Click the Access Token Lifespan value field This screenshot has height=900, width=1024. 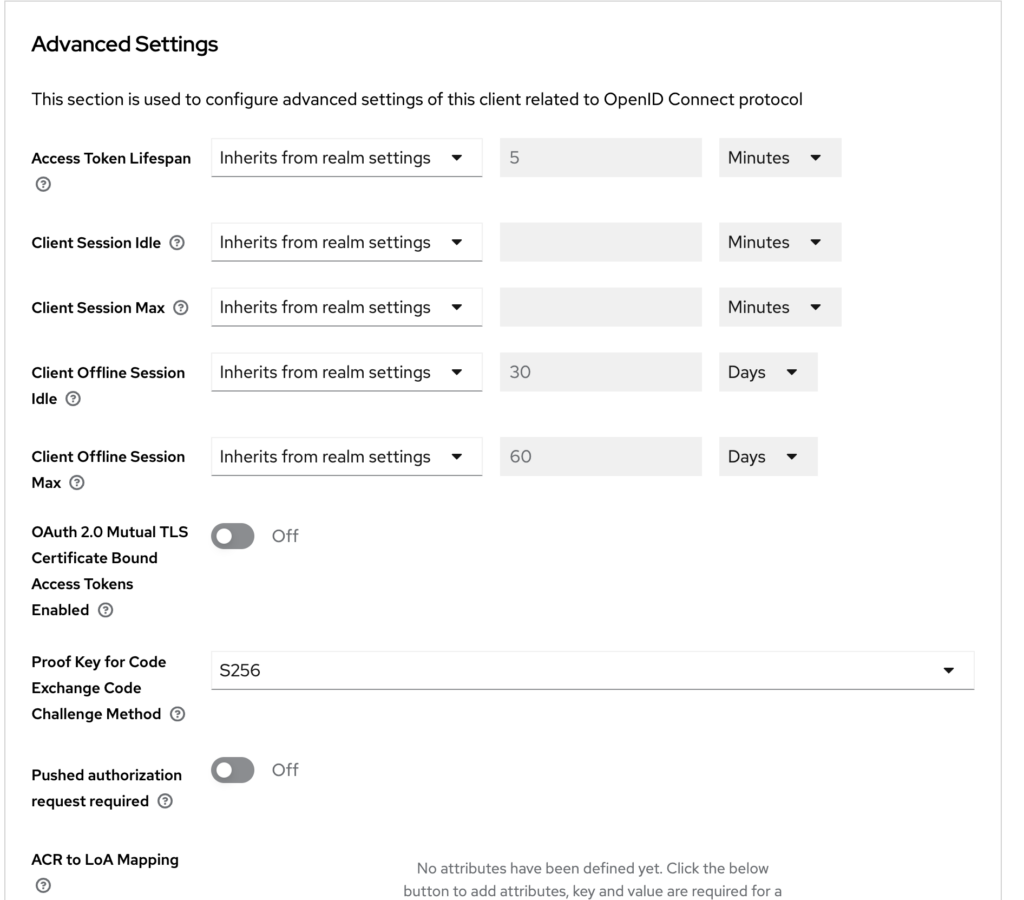click(x=600, y=157)
